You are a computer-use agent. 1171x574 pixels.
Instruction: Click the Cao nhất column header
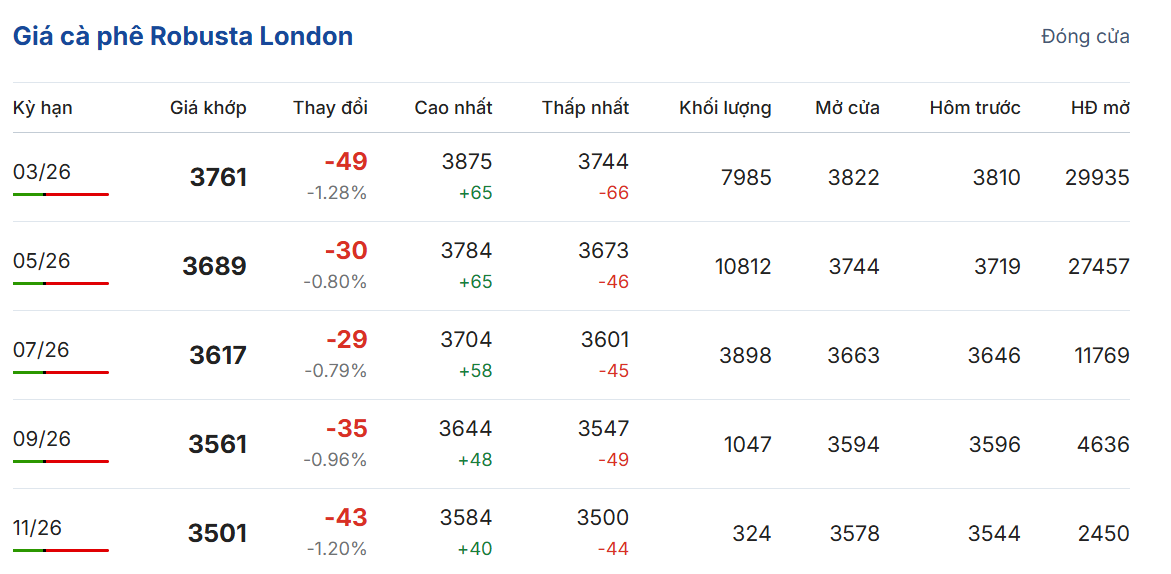(x=453, y=108)
